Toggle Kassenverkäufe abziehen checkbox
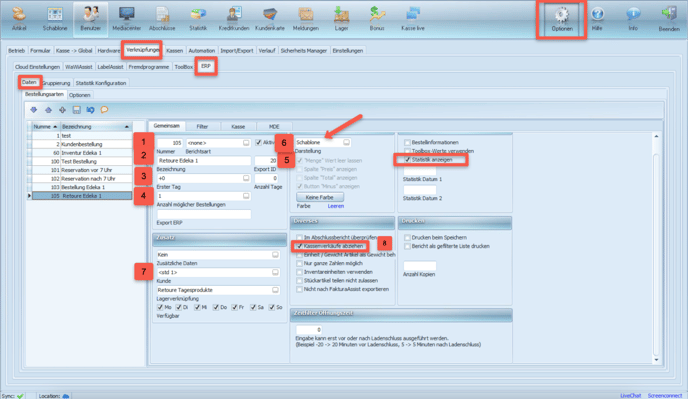This screenshot has height=399, width=688. (x=300, y=246)
